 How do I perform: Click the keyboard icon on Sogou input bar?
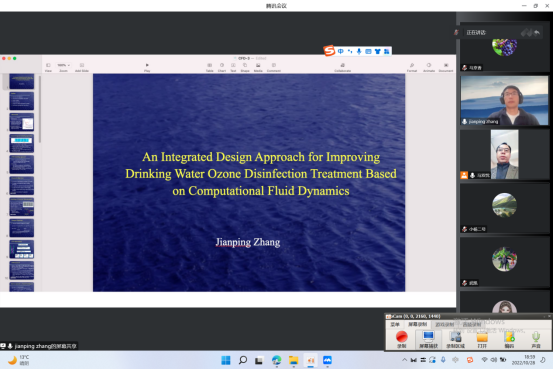coord(368,52)
